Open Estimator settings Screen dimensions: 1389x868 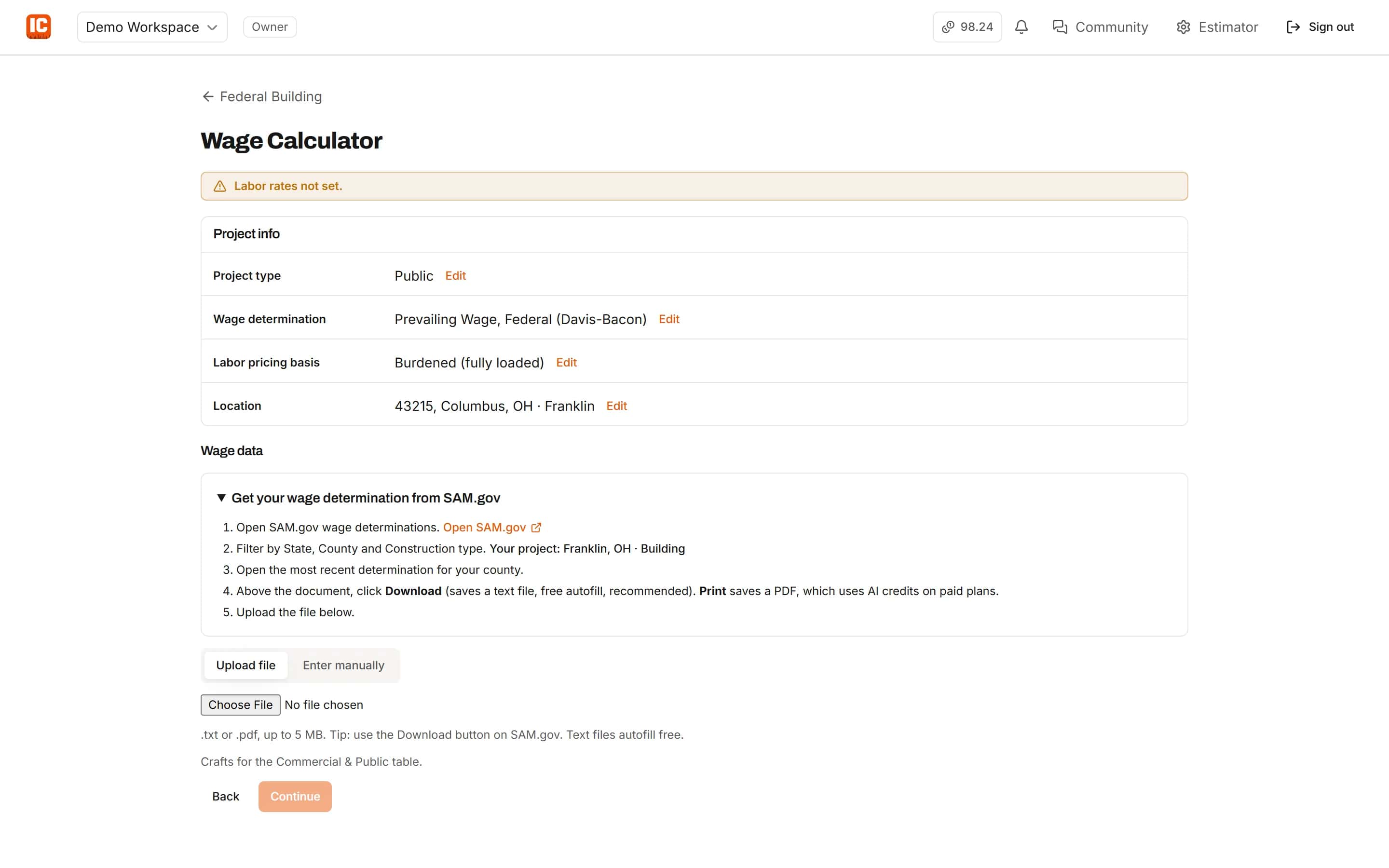tap(1217, 27)
